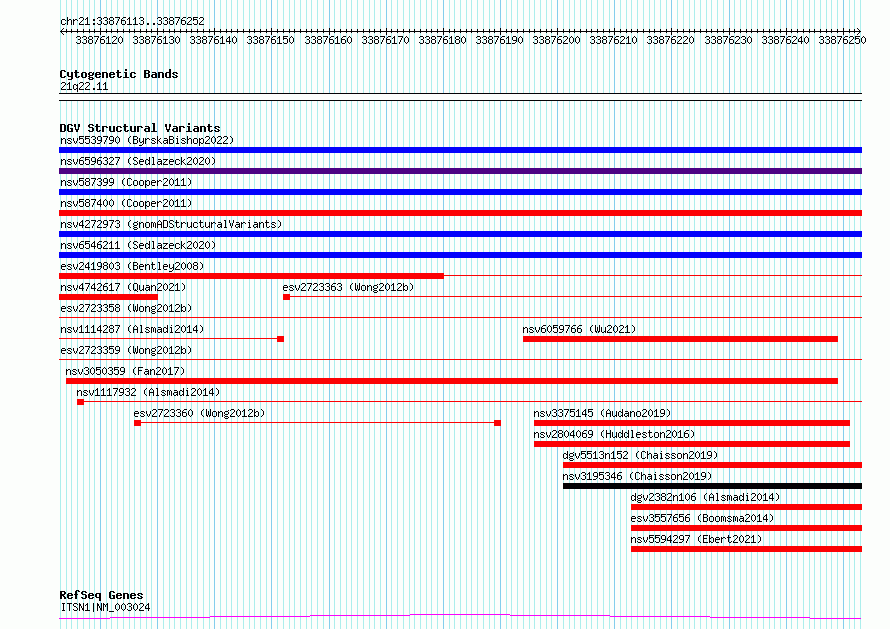The width and height of the screenshot is (890, 629).
Task: Open nsv5594297 (Ebert2021) label
Action: click(x=696, y=539)
